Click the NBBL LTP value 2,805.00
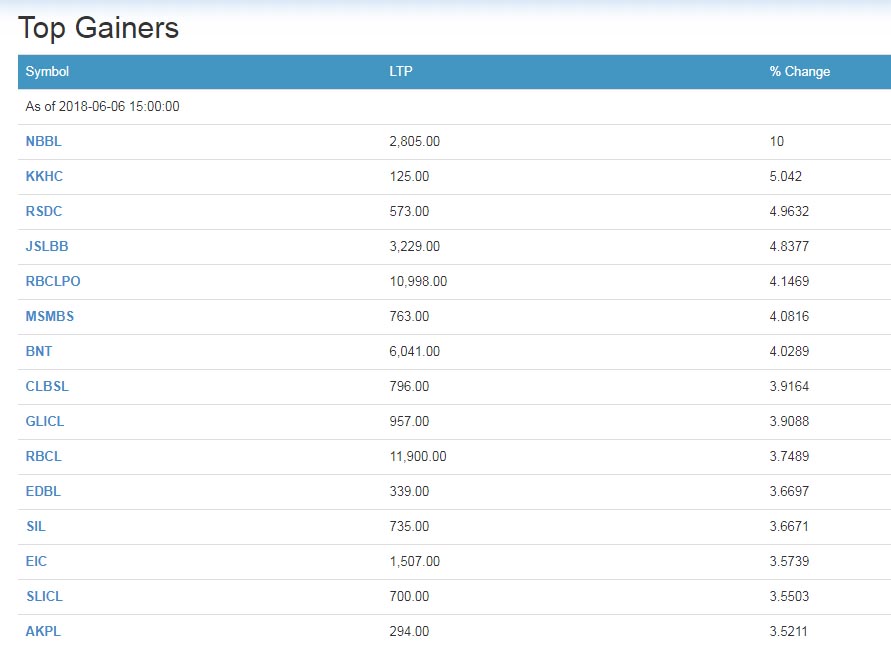Screen dimensions: 891x648 [414, 142]
